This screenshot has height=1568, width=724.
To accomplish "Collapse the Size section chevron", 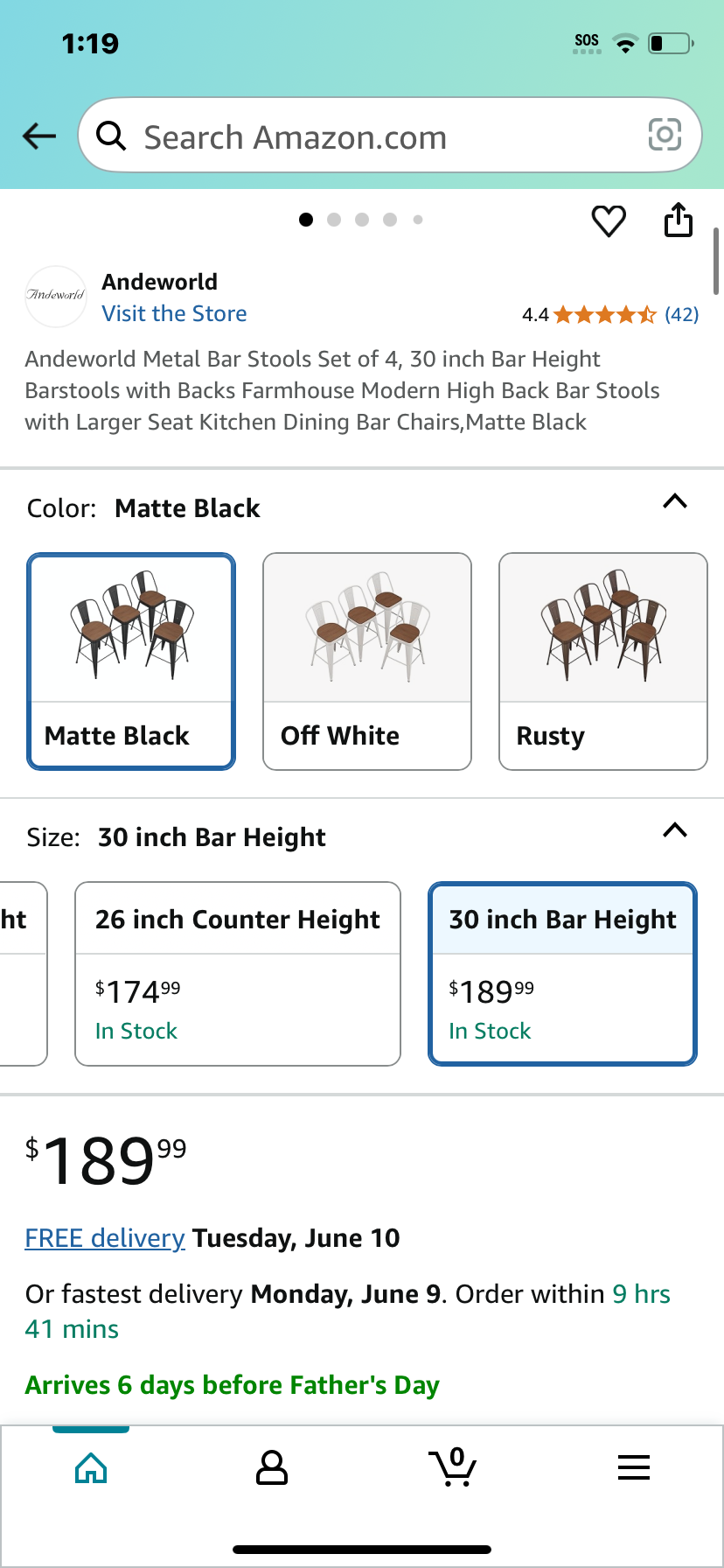I will pos(675,830).
